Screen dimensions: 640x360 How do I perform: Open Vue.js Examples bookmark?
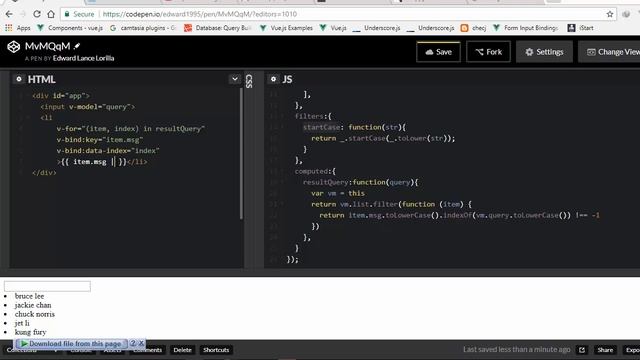coord(286,28)
